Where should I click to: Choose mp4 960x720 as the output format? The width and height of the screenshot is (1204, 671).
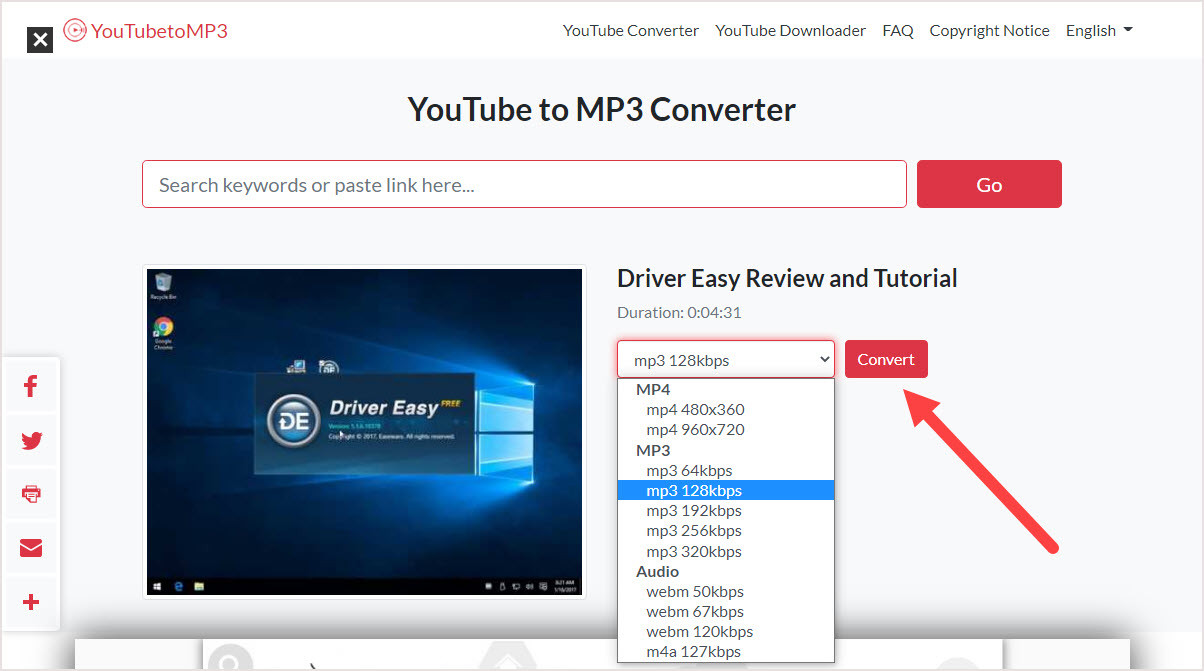[696, 429]
